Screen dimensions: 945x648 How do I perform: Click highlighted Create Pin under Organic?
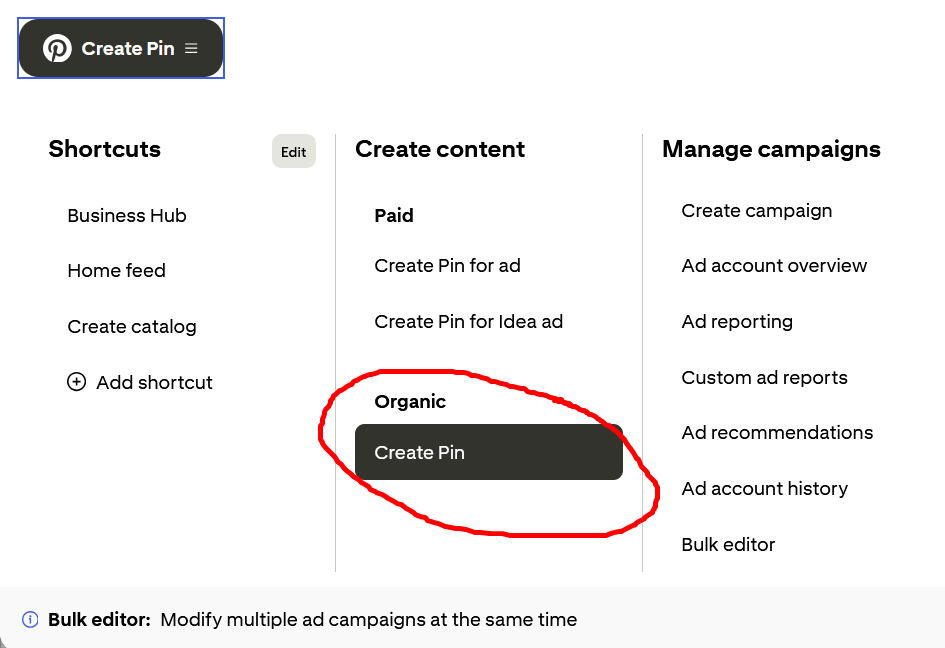click(x=488, y=452)
